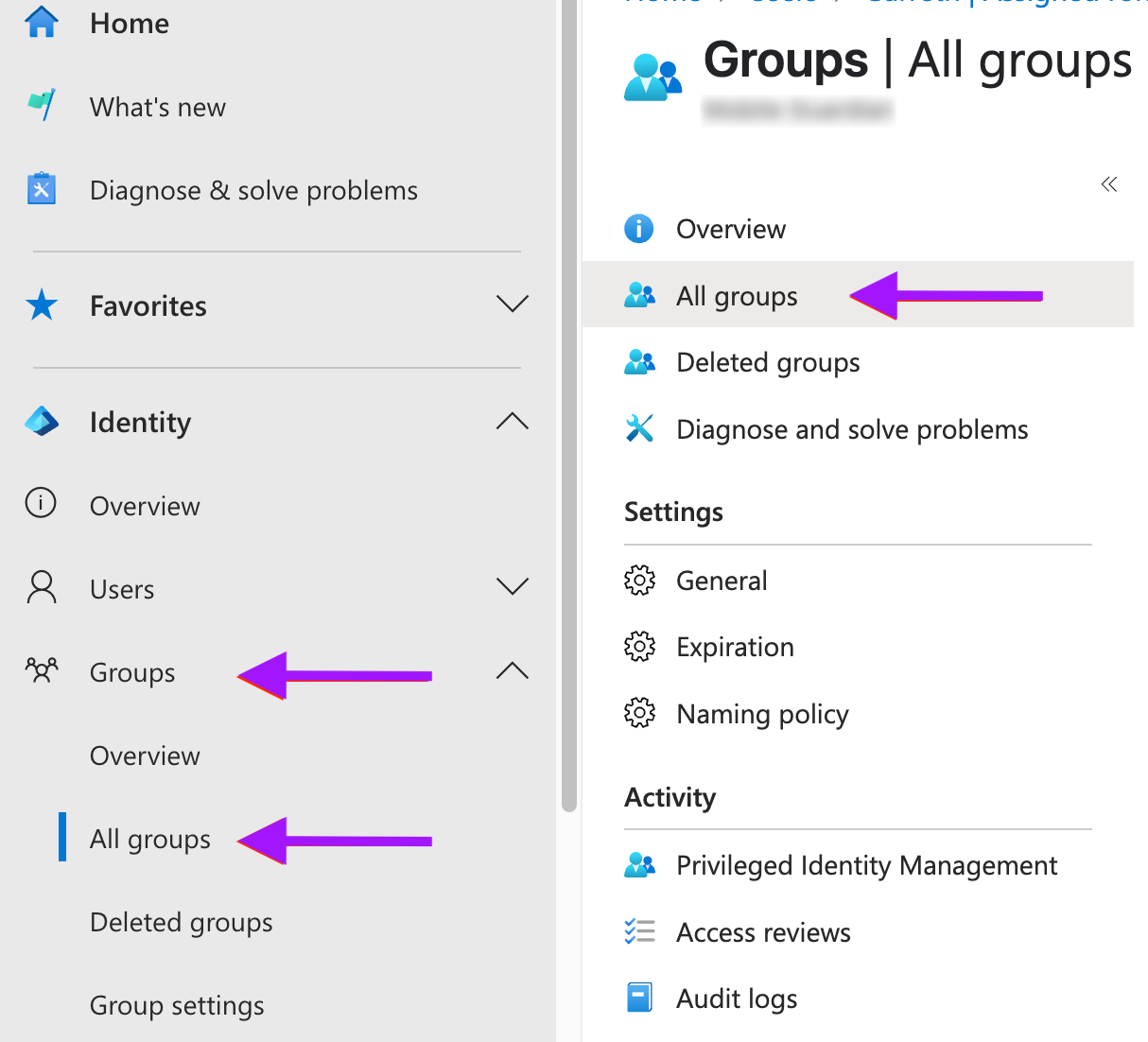Click the Expiration gear icon
The height and width of the screenshot is (1042, 1148).
[x=639, y=647]
